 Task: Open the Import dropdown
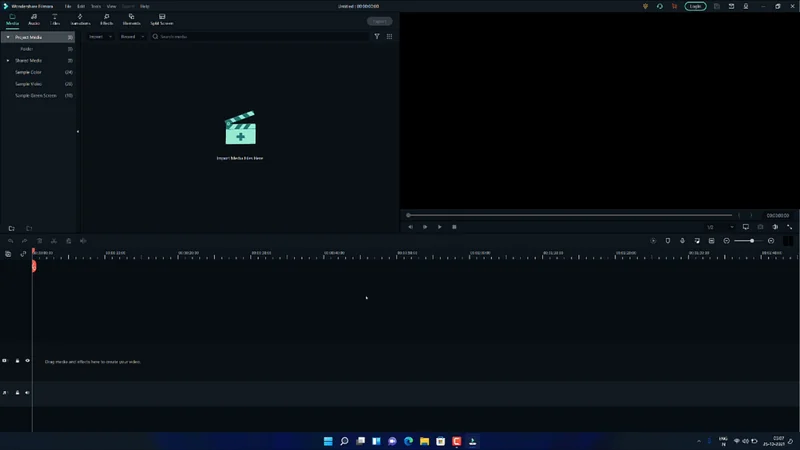point(98,36)
